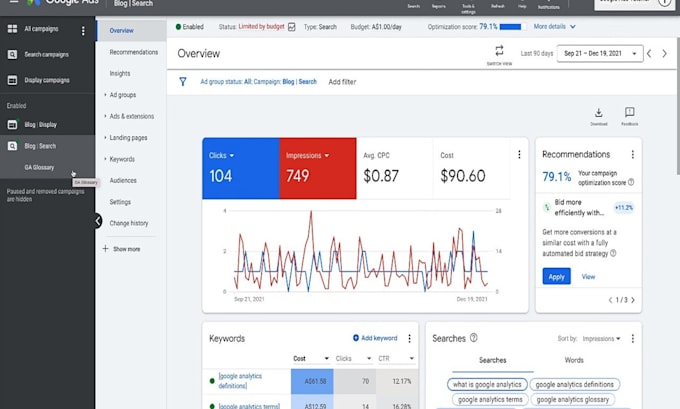Click the Avg. CPC metric card
This screenshot has height=409, width=680.
pyautogui.click(x=394, y=168)
